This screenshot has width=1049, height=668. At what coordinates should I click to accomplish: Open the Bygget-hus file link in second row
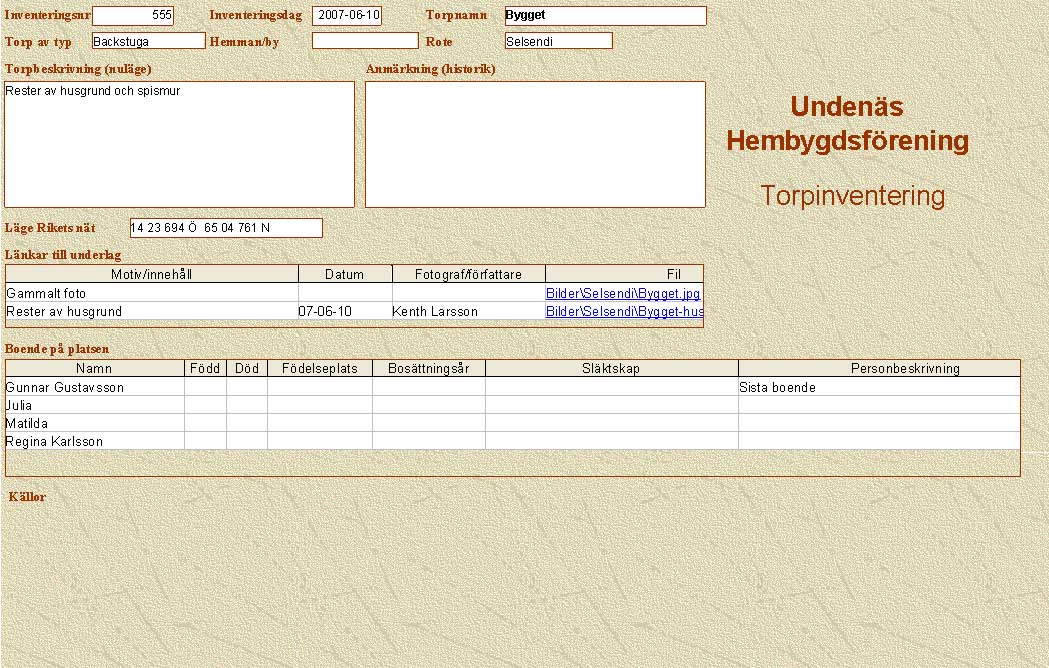(x=624, y=312)
